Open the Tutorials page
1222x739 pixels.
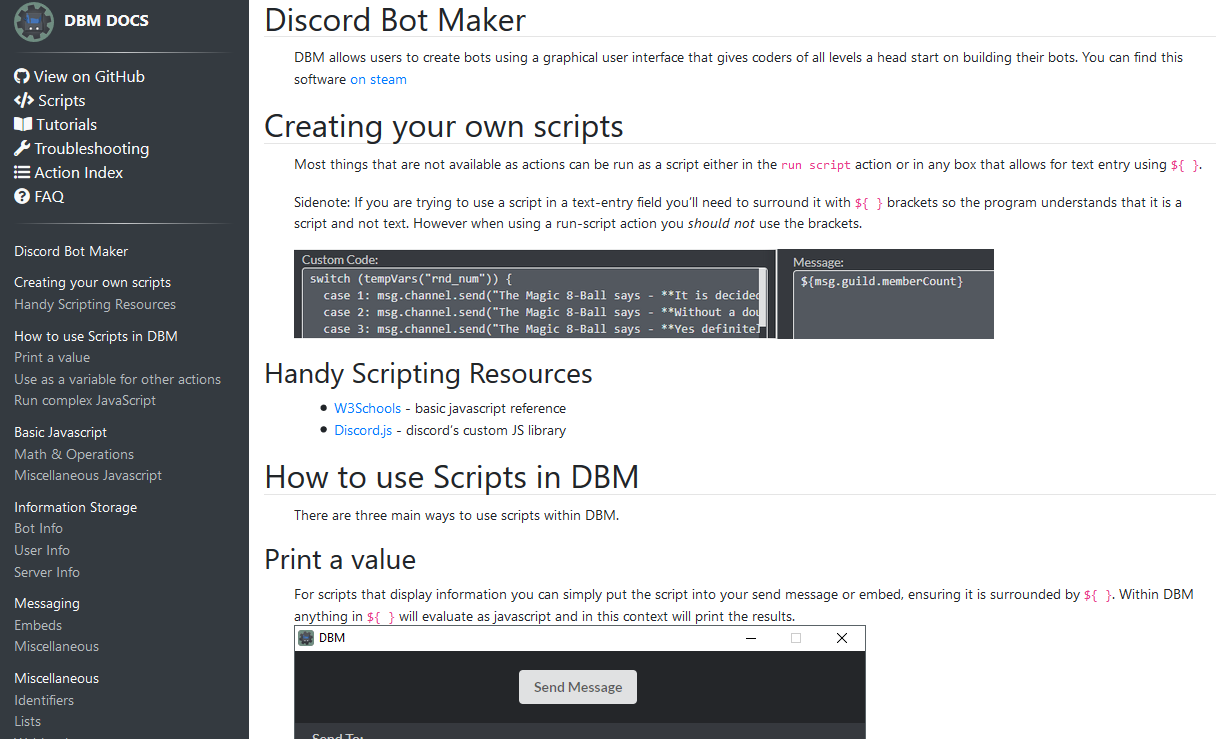tap(67, 124)
